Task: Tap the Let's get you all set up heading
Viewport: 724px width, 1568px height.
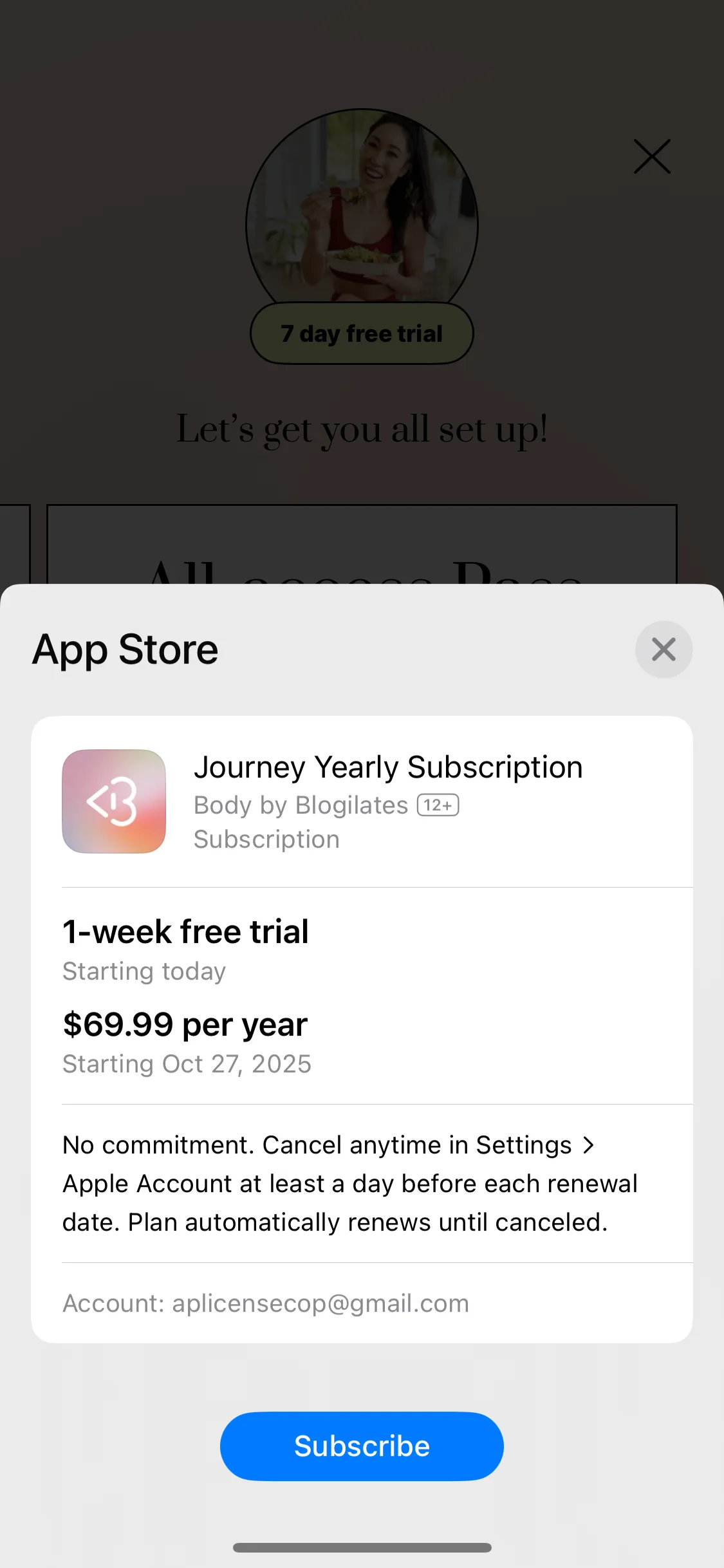Action: pos(362,429)
